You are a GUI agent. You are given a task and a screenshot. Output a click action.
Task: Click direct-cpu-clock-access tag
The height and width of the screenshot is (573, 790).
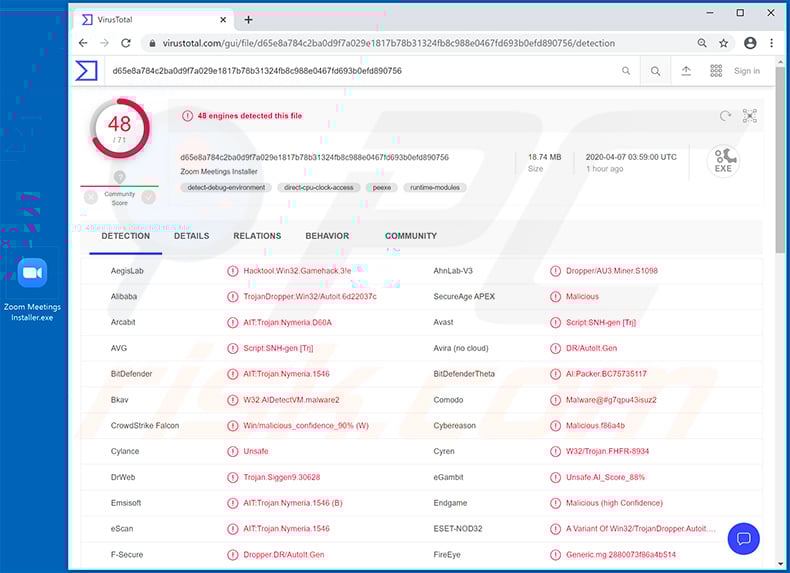[318, 187]
